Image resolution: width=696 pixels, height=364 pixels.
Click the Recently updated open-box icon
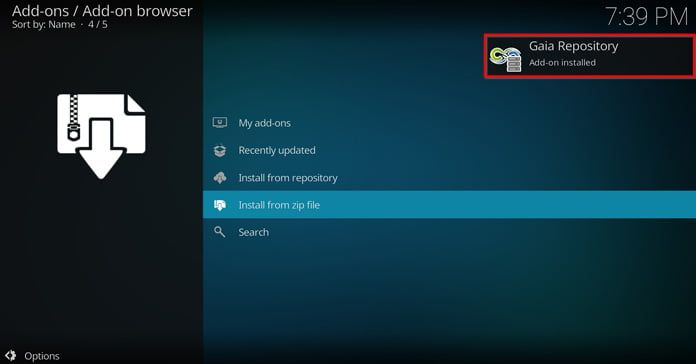pyautogui.click(x=220, y=150)
